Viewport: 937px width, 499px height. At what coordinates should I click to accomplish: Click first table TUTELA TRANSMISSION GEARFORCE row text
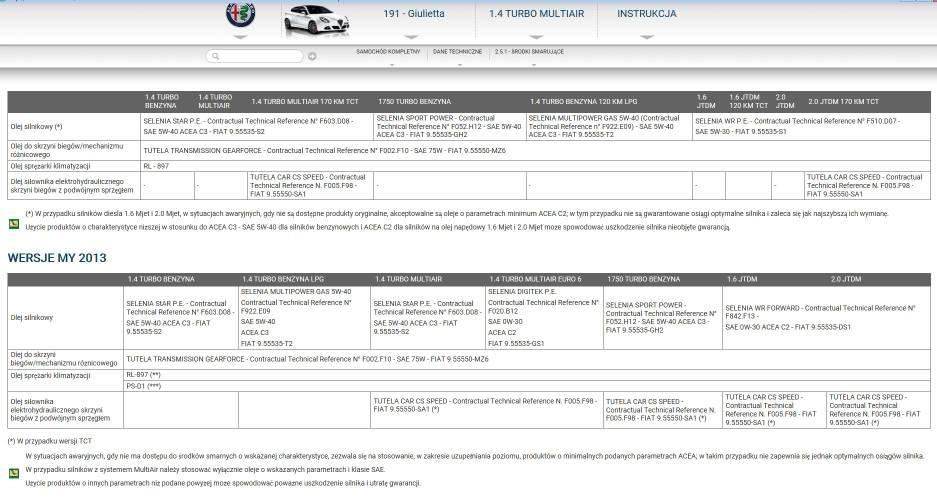tap(324, 151)
